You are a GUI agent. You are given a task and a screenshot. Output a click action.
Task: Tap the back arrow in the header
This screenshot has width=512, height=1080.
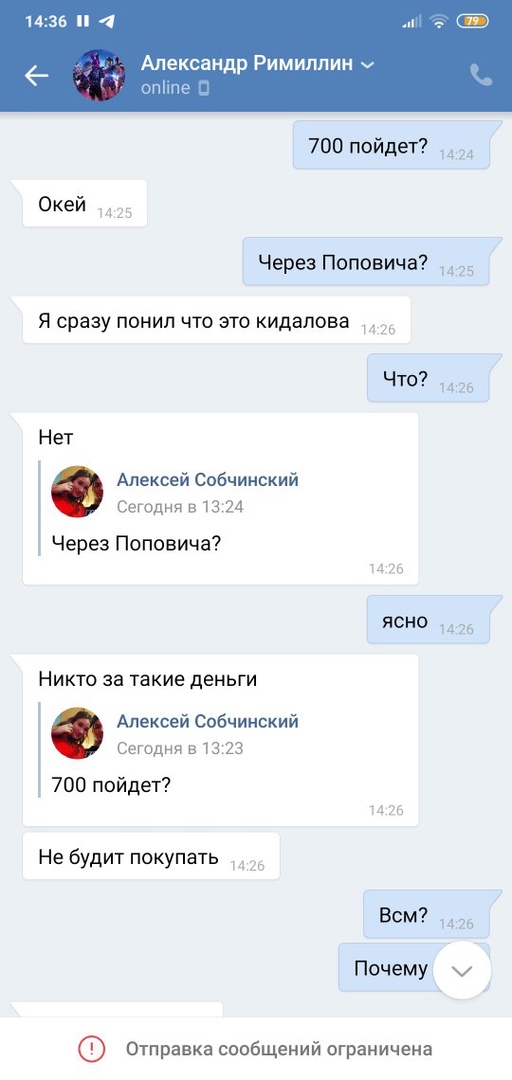(36, 75)
